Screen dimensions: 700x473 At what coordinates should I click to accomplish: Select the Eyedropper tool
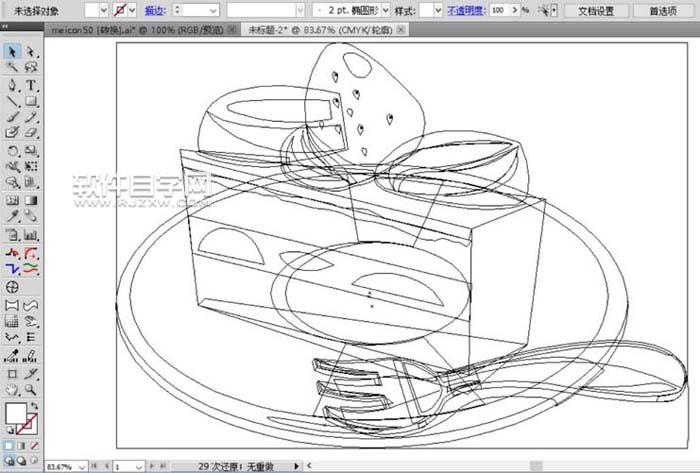coord(12,216)
